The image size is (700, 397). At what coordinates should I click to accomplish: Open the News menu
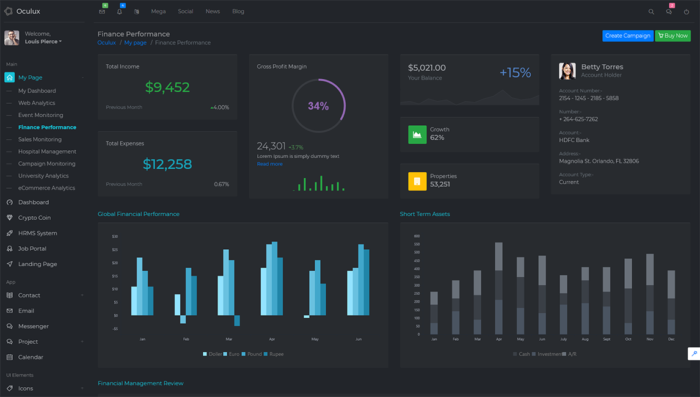point(212,12)
